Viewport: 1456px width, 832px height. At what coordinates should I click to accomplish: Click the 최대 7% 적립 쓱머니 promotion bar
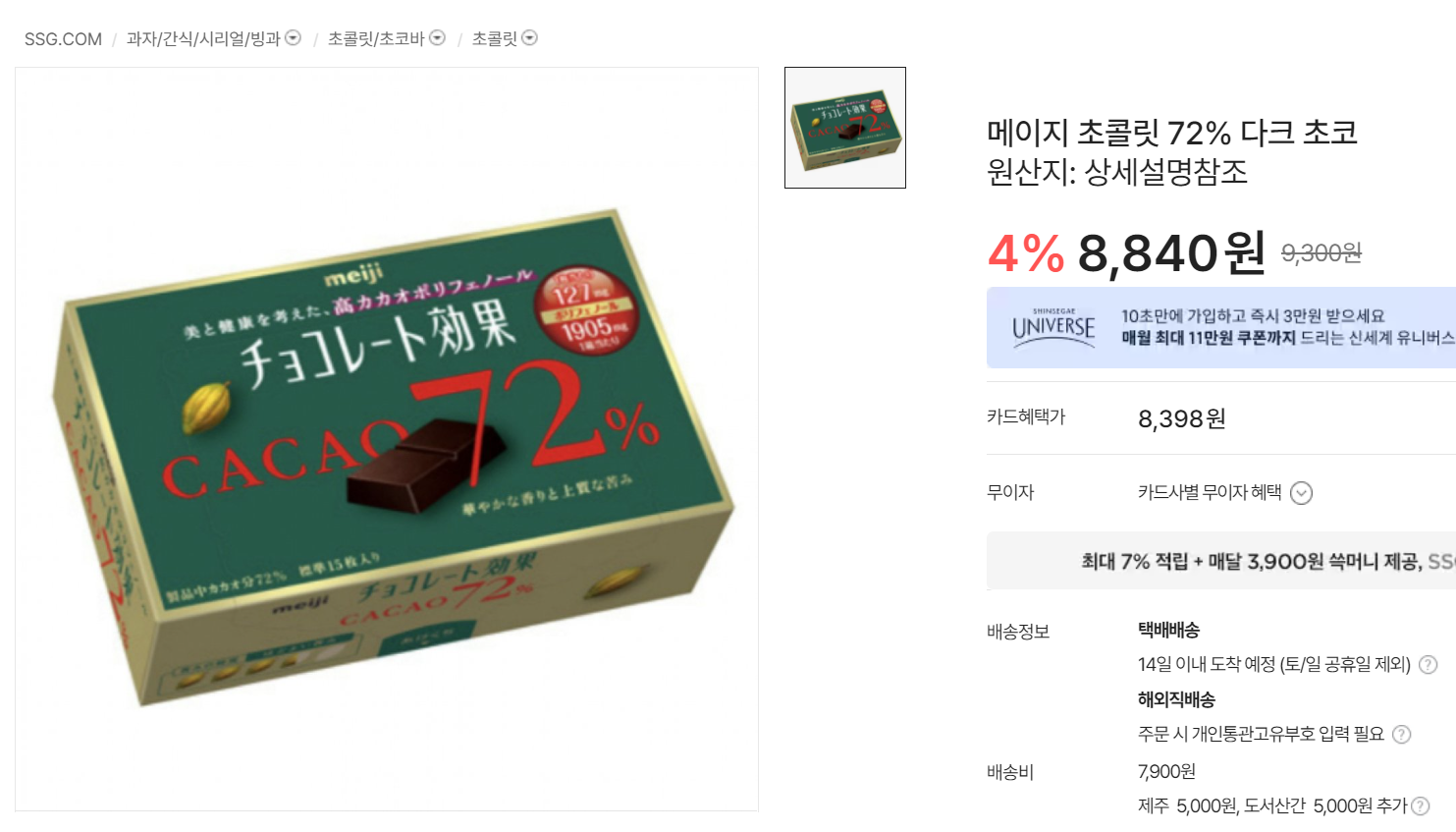point(1221,561)
